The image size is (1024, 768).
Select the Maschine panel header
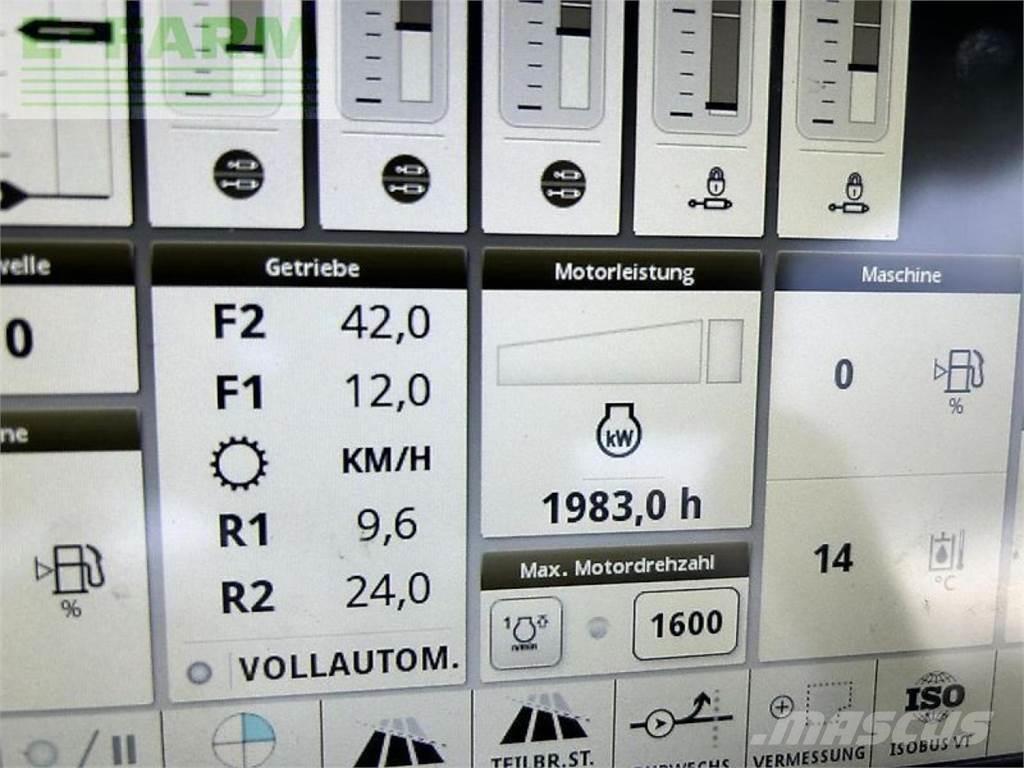900,274
